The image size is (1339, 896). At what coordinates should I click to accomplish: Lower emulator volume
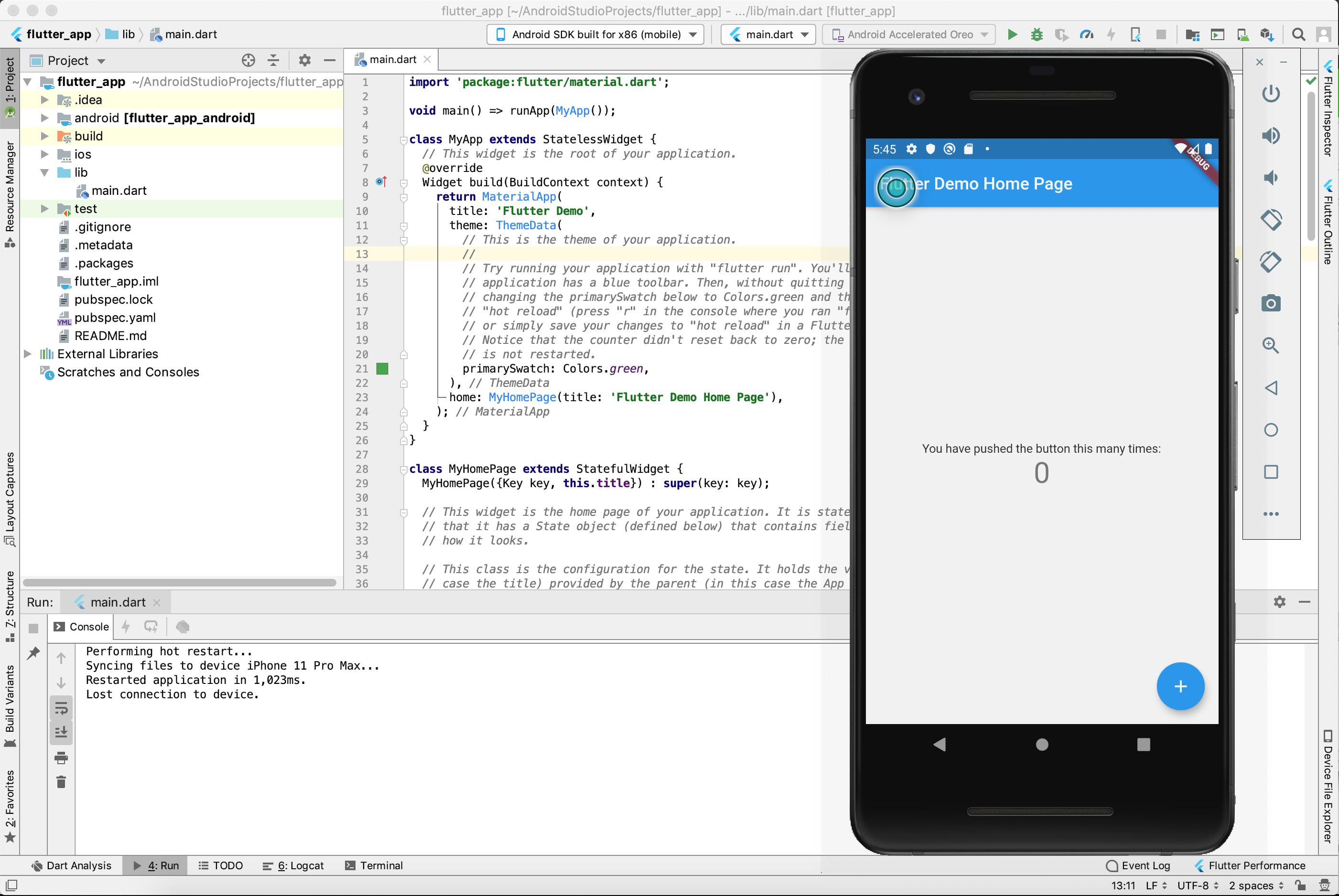(x=1270, y=178)
